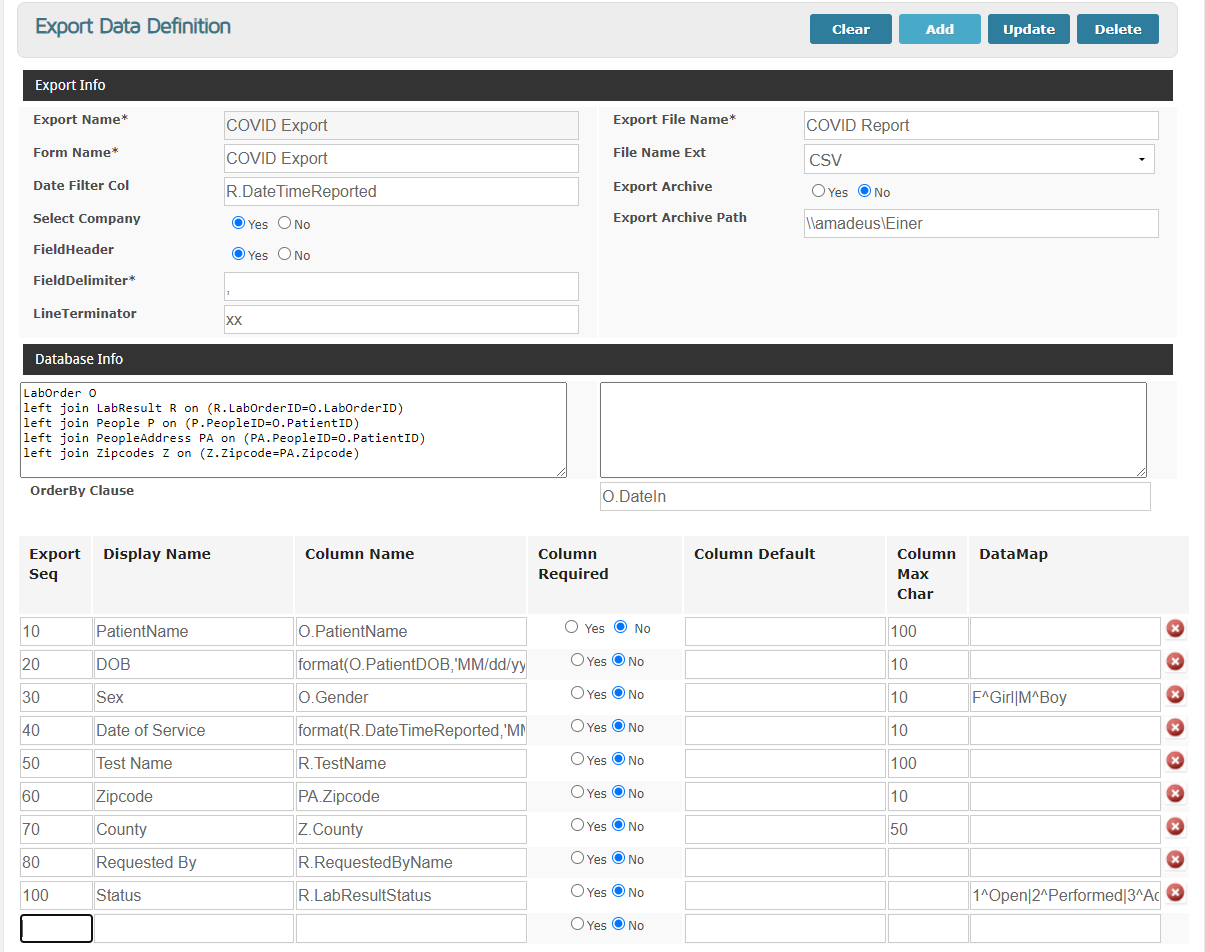Delete the PatientName export row
Viewport: 1205px width, 952px height.
tap(1176, 628)
